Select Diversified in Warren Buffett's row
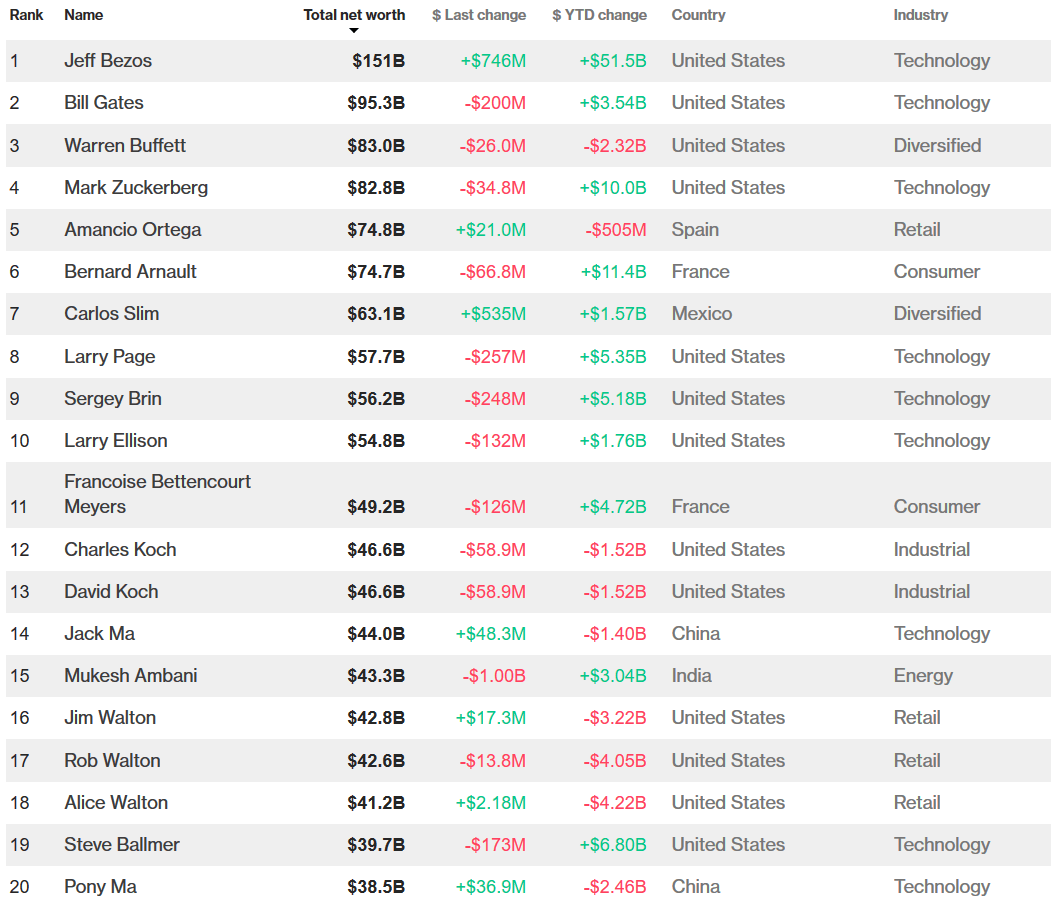The width and height of the screenshot is (1051, 901). click(937, 145)
